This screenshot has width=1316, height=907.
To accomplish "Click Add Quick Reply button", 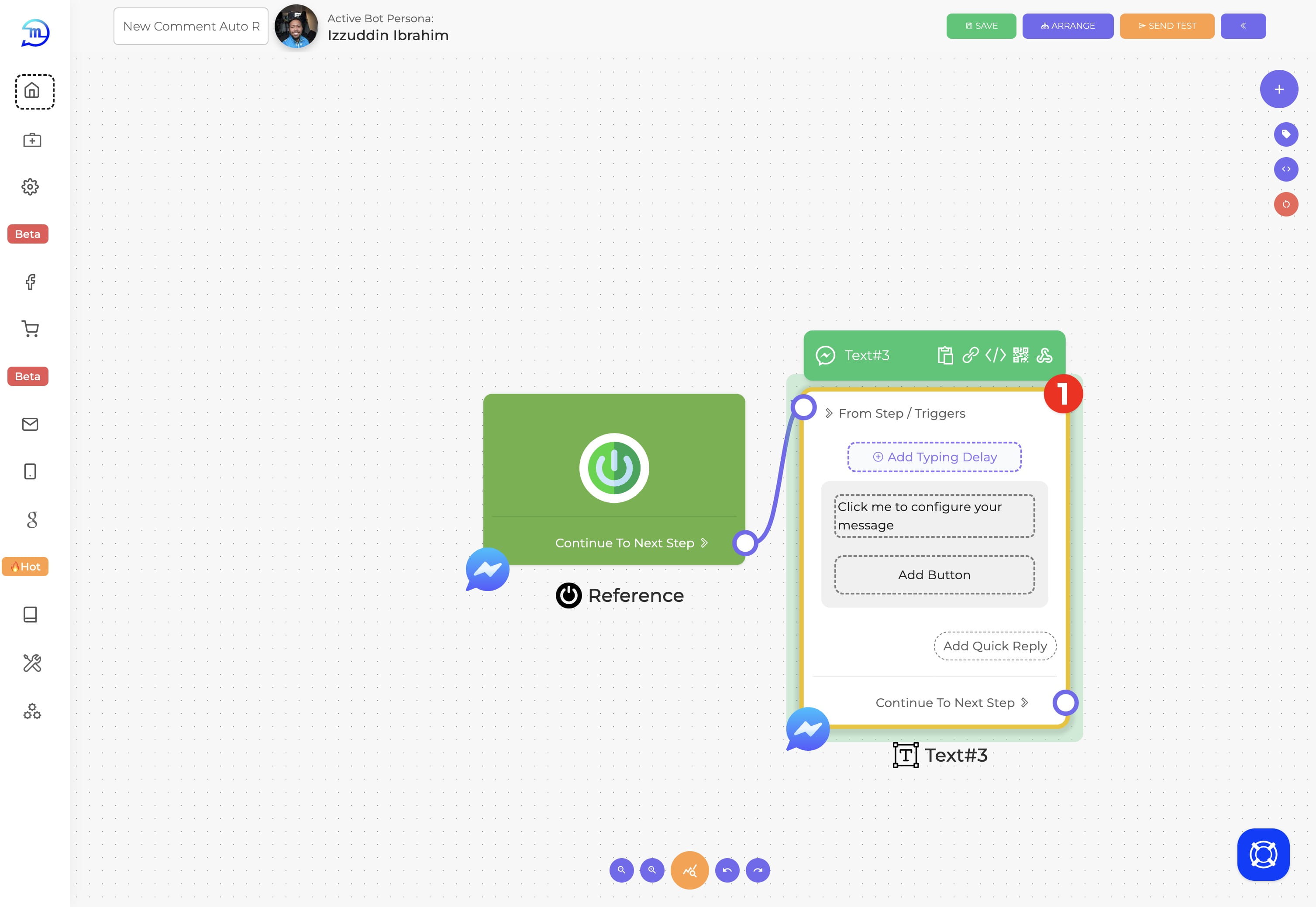I will tap(994, 646).
